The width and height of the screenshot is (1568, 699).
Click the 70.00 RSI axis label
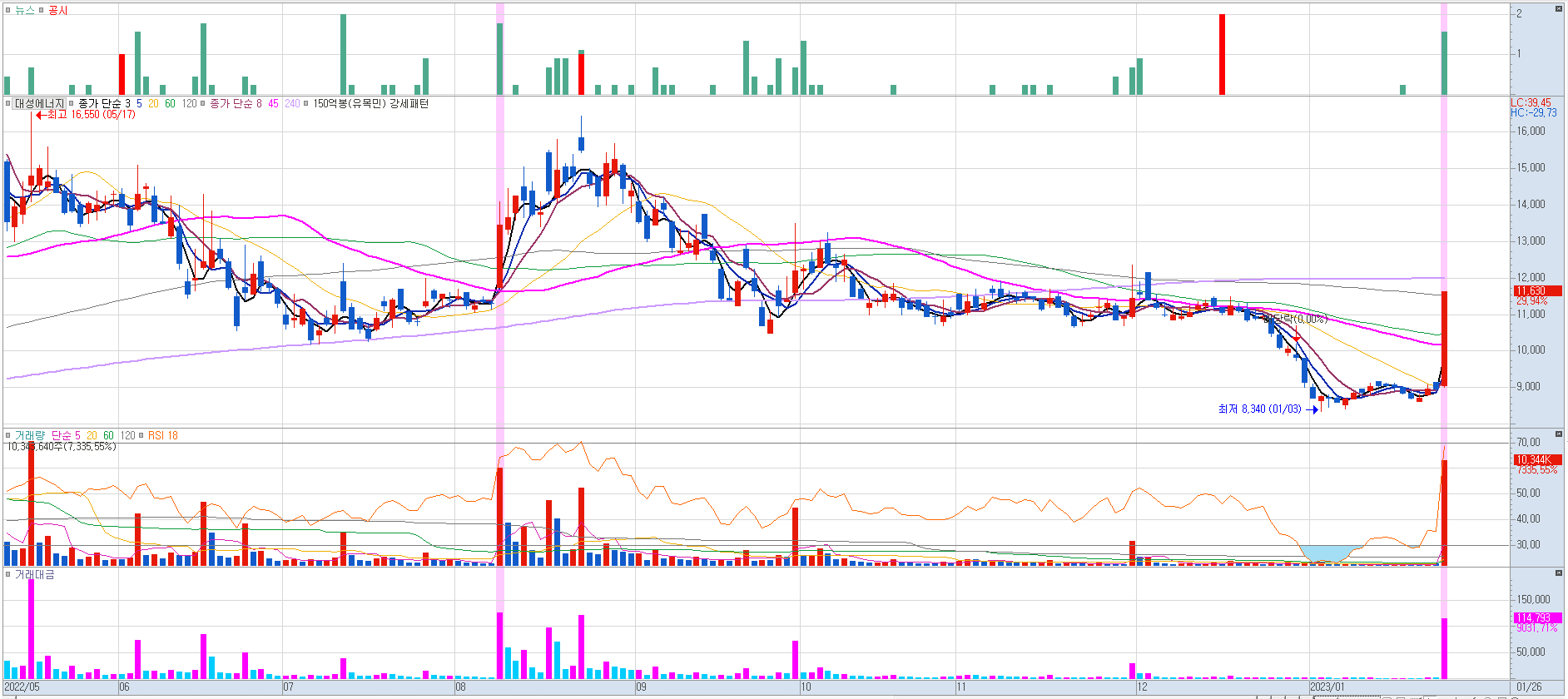(x=1529, y=442)
